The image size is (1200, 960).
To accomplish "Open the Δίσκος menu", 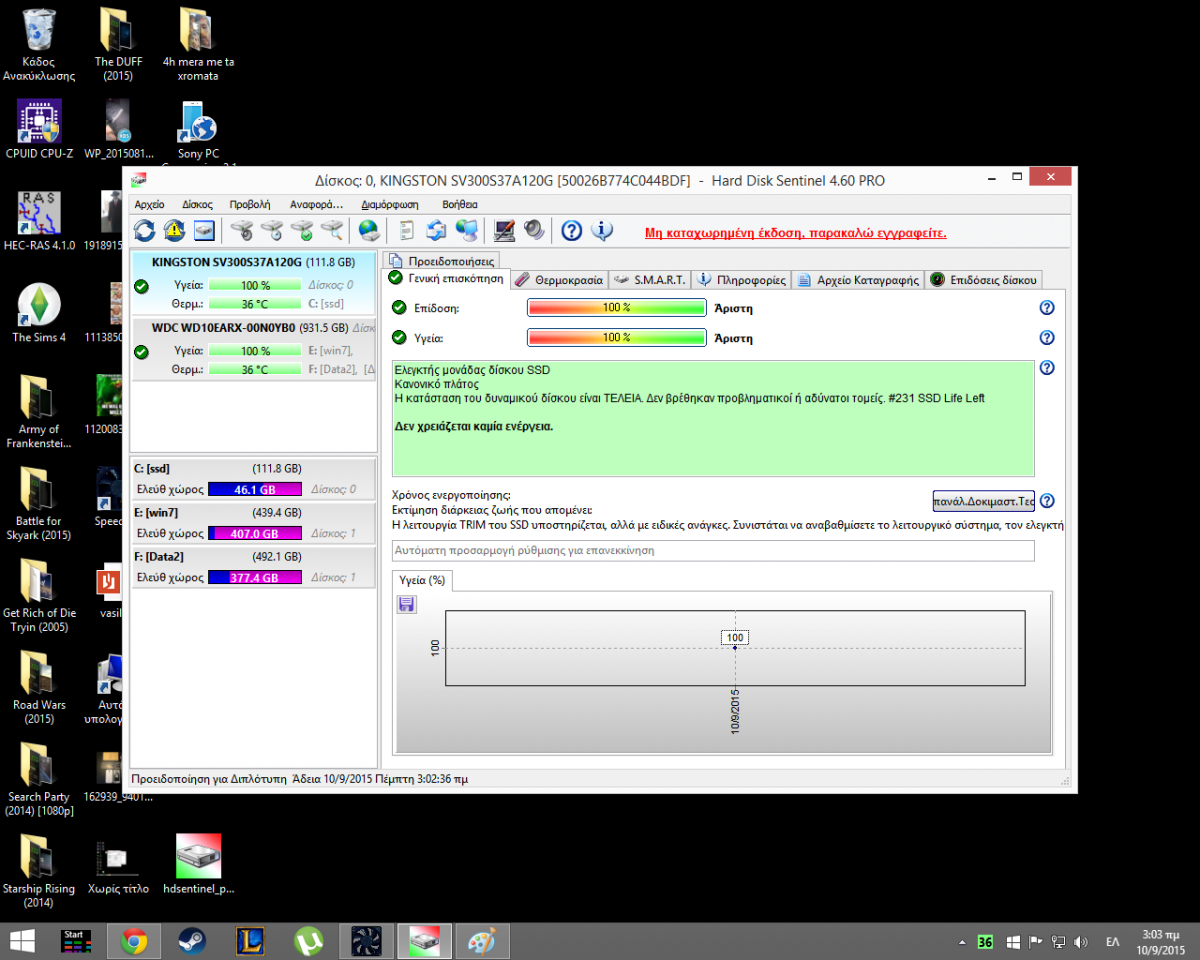I will [x=197, y=204].
